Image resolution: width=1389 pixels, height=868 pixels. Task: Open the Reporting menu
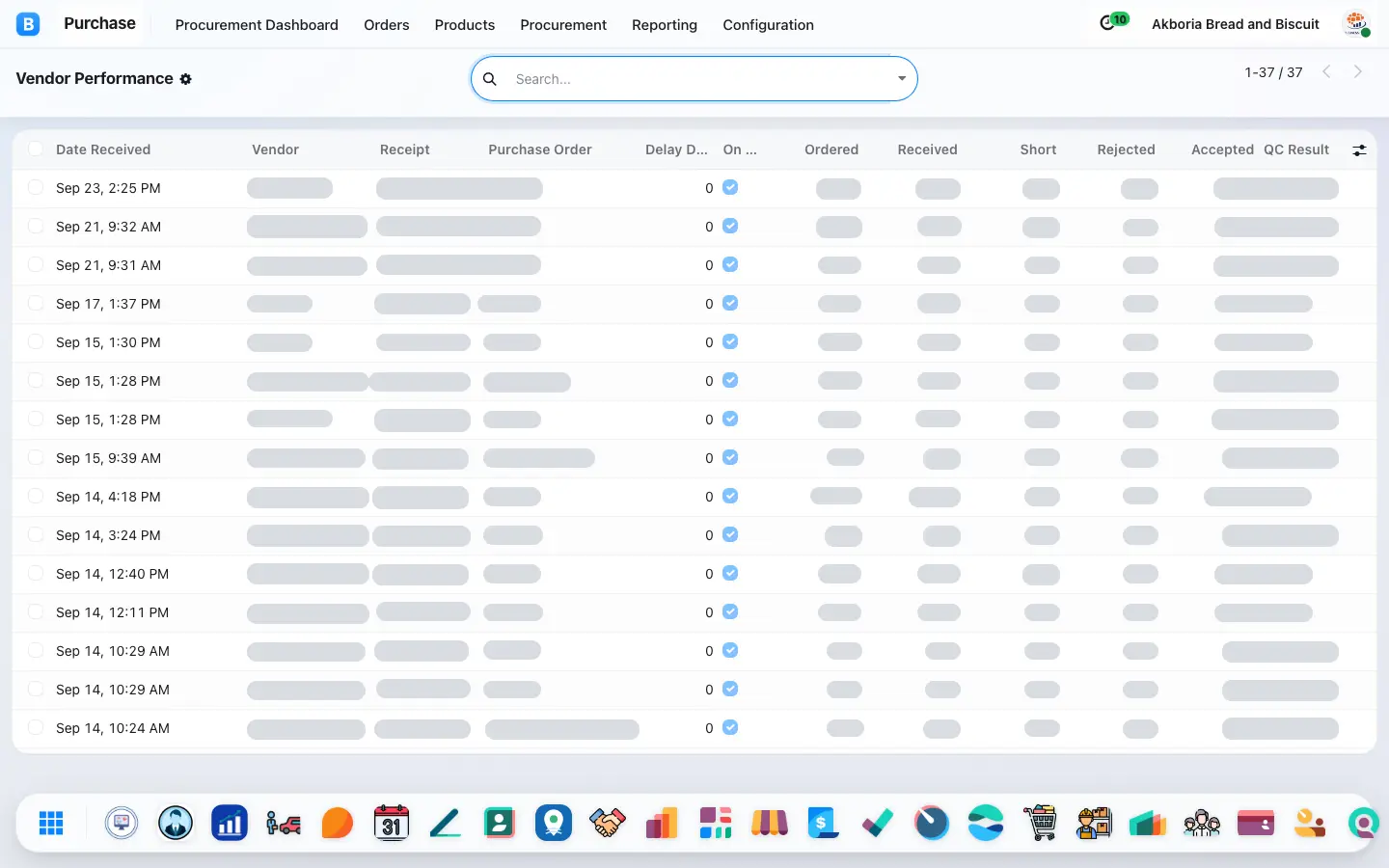665,25
